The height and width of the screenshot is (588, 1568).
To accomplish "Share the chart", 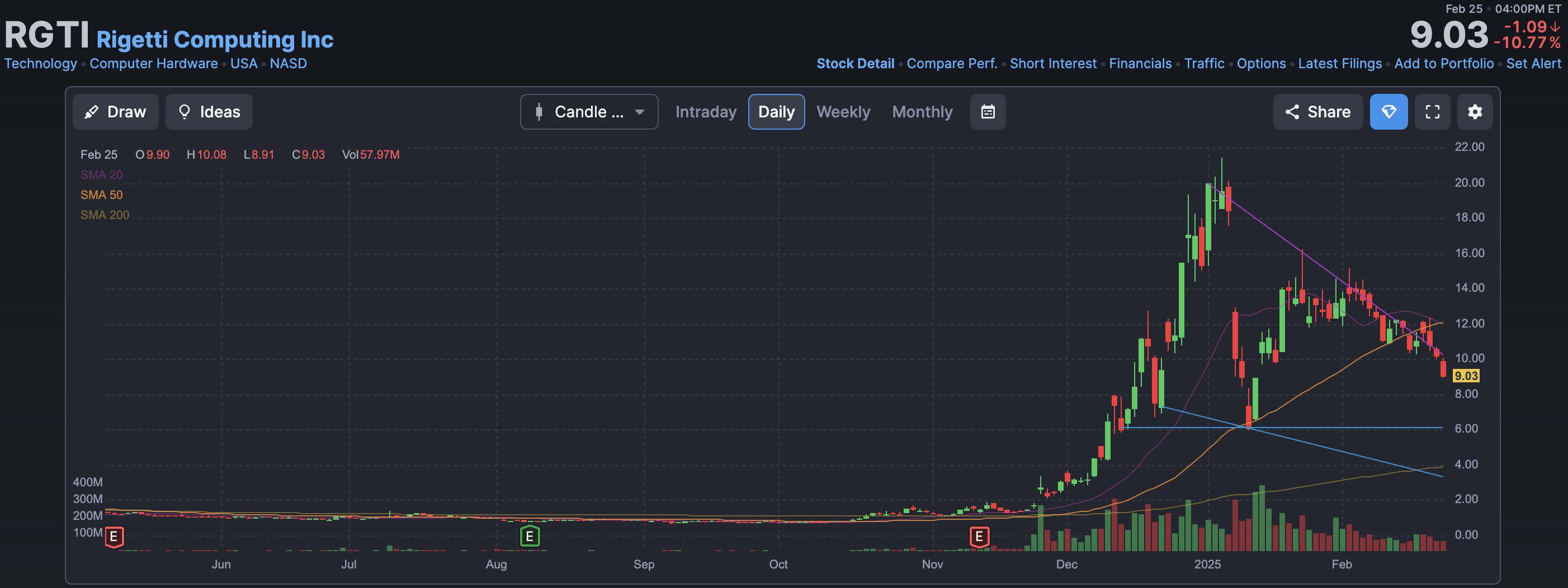I will click(x=1318, y=112).
